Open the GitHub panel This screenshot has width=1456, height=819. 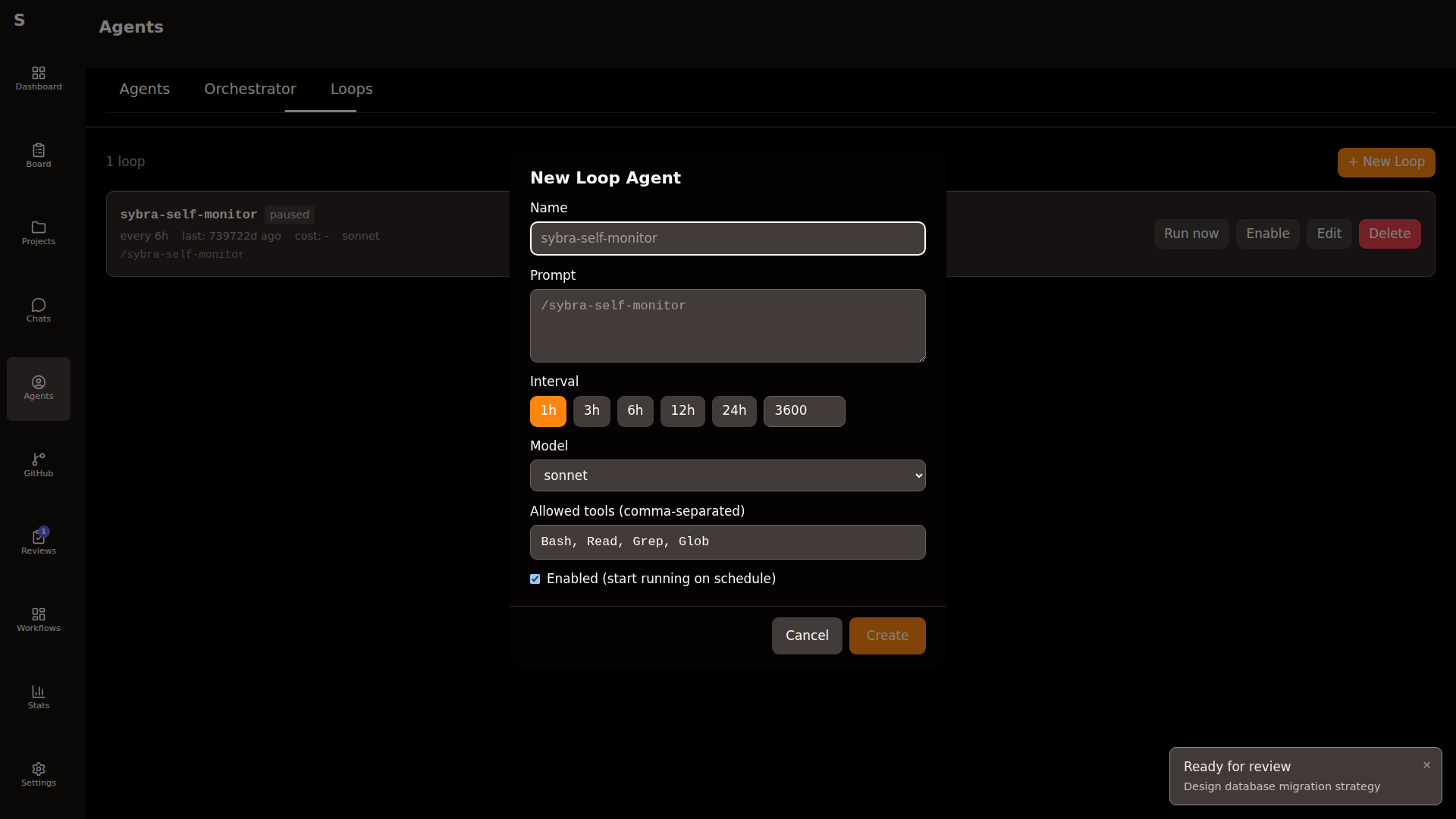(38, 465)
